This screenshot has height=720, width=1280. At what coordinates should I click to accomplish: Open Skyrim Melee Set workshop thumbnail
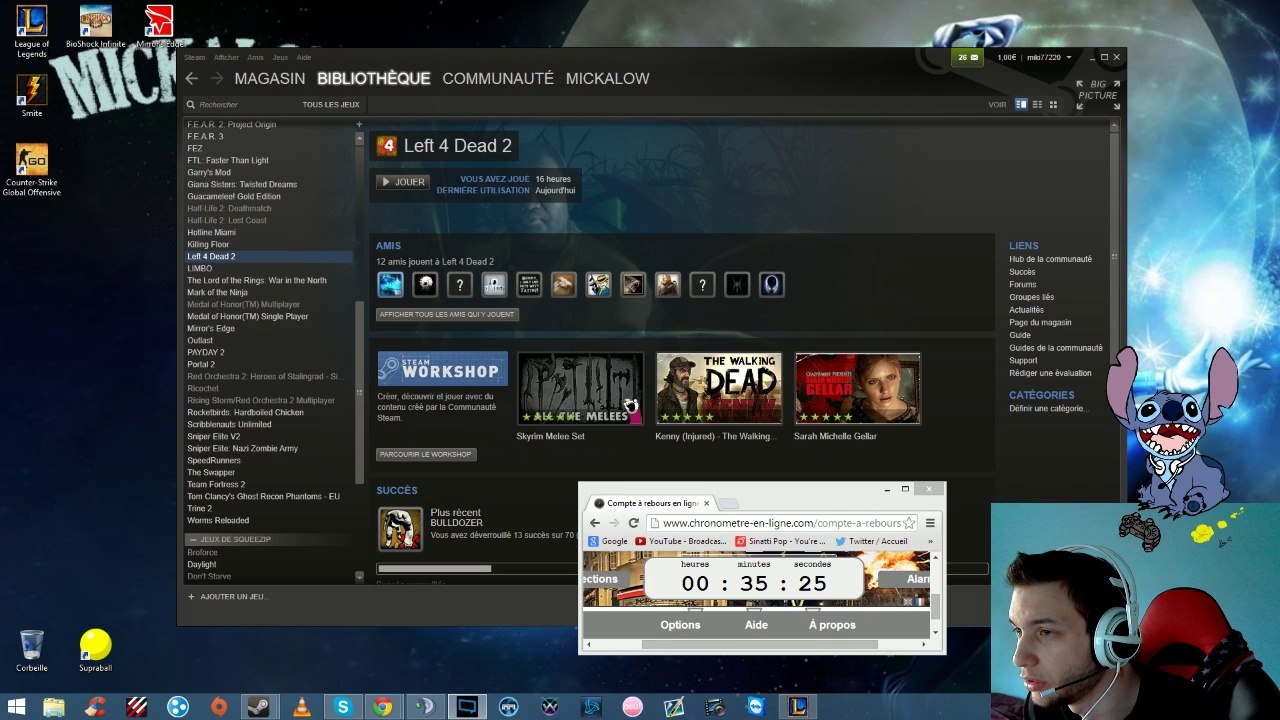(580, 388)
